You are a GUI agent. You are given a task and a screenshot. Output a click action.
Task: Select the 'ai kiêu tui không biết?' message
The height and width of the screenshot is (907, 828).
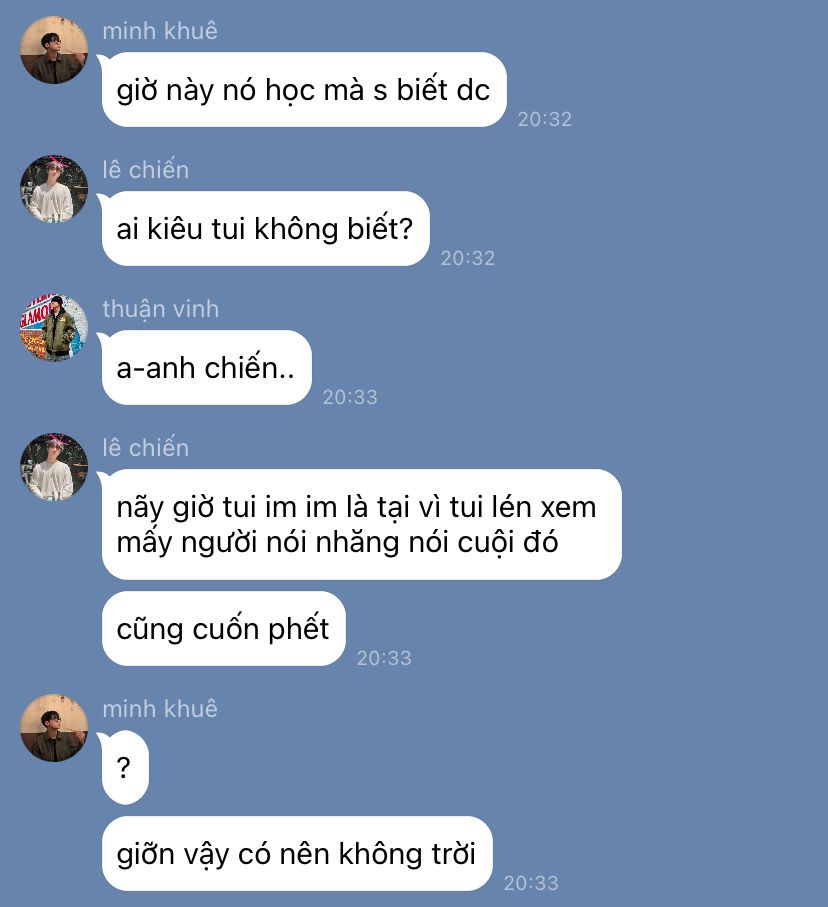click(265, 228)
